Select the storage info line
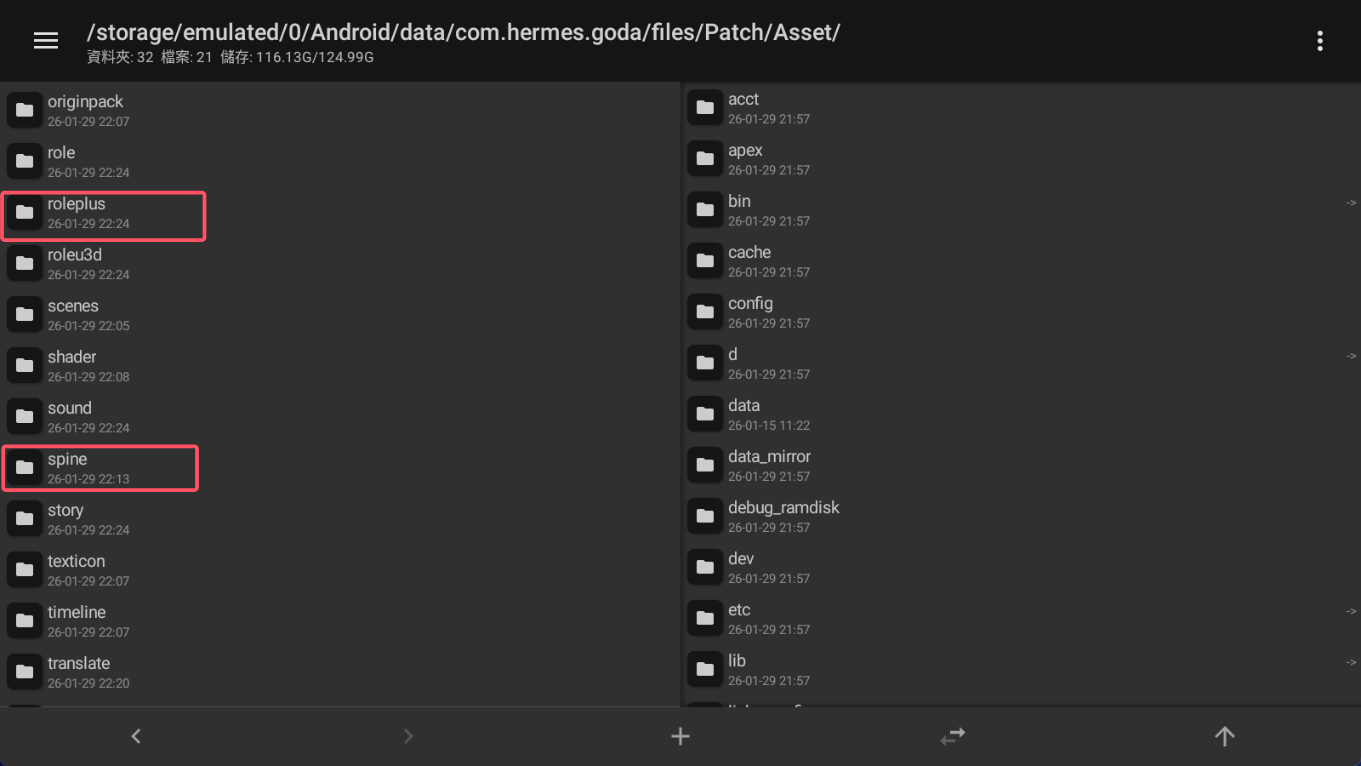Image resolution: width=1361 pixels, height=766 pixels. (x=231, y=58)
